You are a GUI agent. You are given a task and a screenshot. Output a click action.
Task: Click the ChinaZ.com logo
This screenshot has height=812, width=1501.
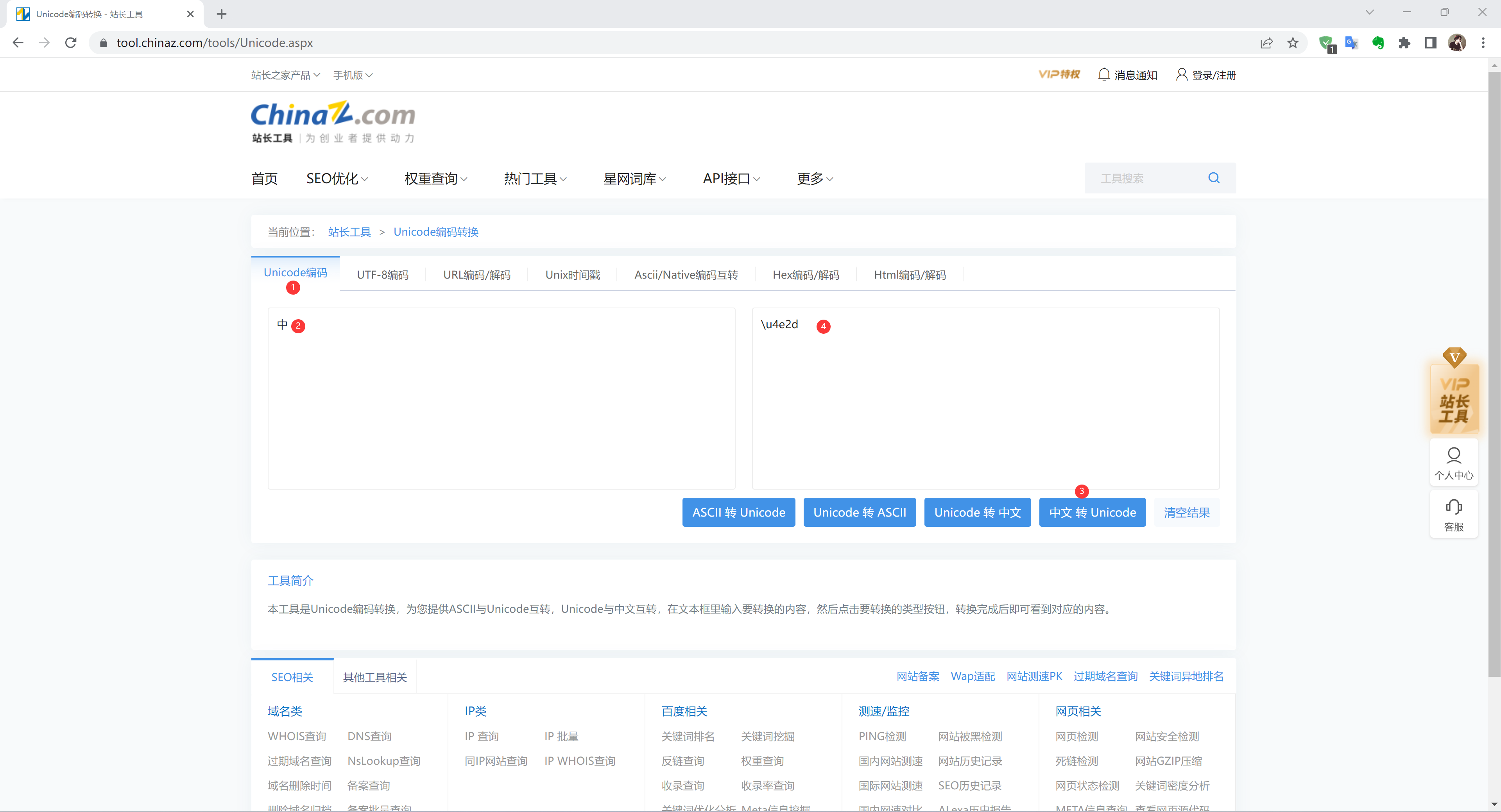click(x=333, y=122)
